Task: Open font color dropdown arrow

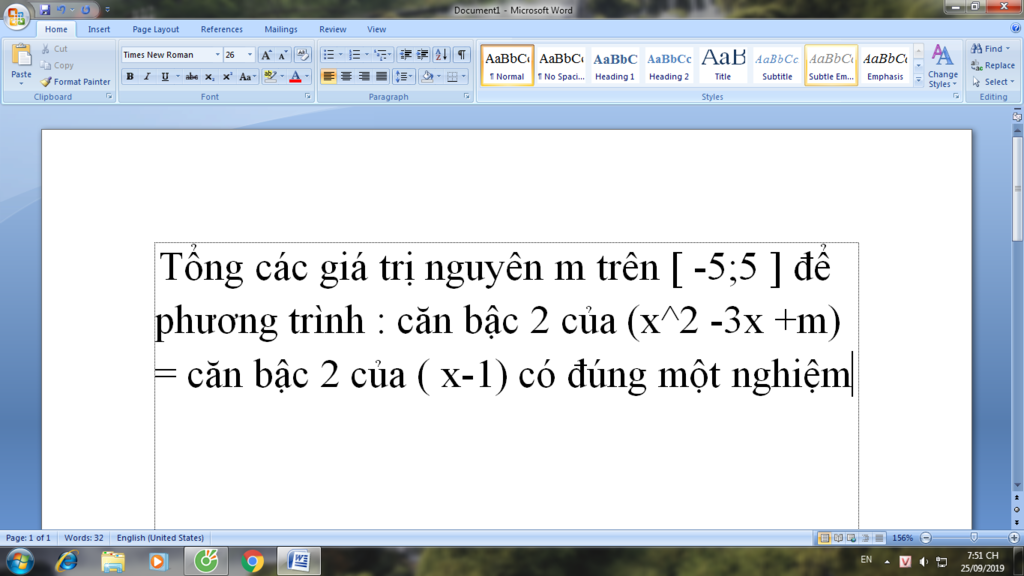Action: coord(307,76)
